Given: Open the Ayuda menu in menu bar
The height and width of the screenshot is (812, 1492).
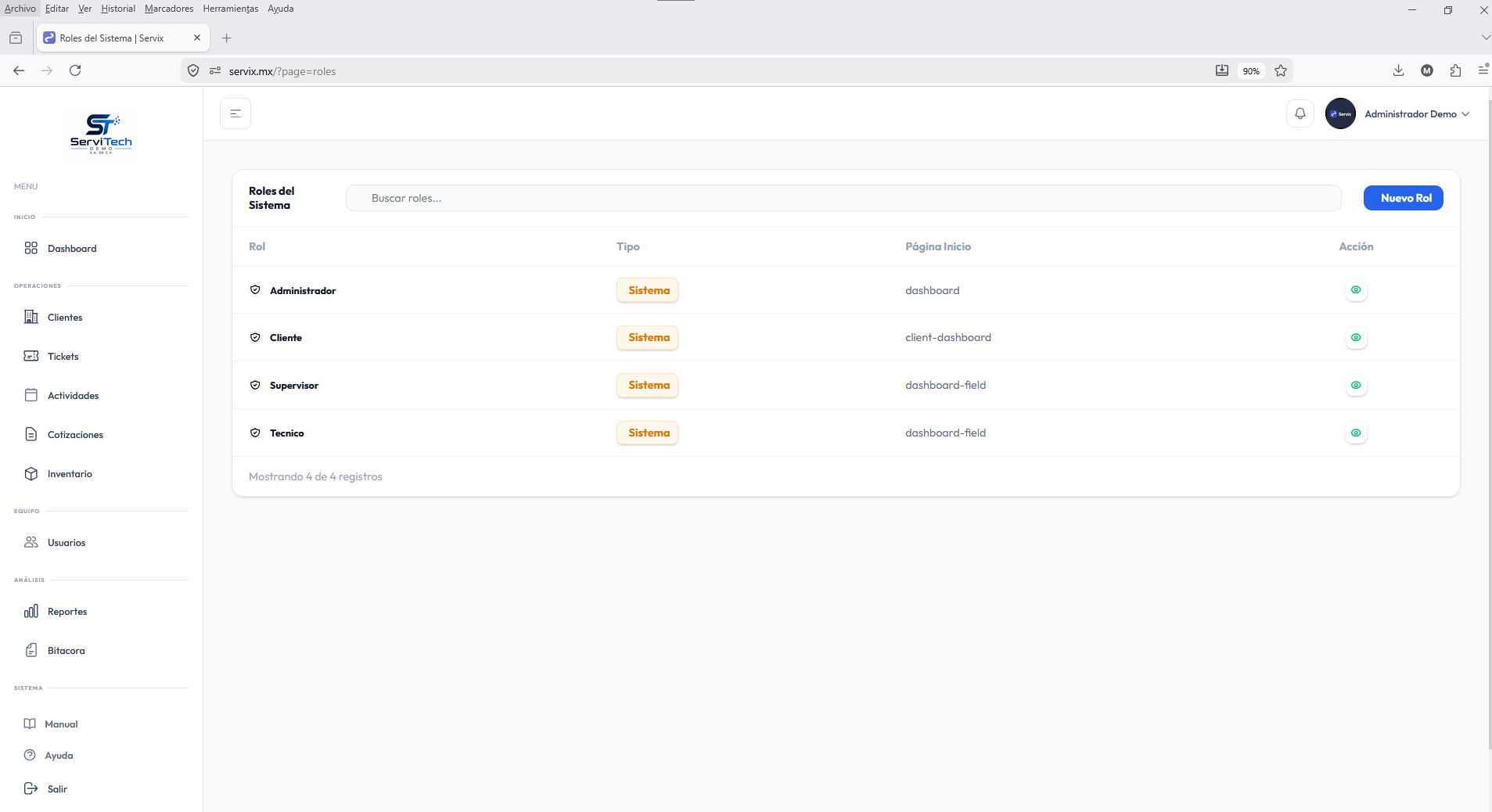Looking at the screenshot, I should click(x=281, y=9).
